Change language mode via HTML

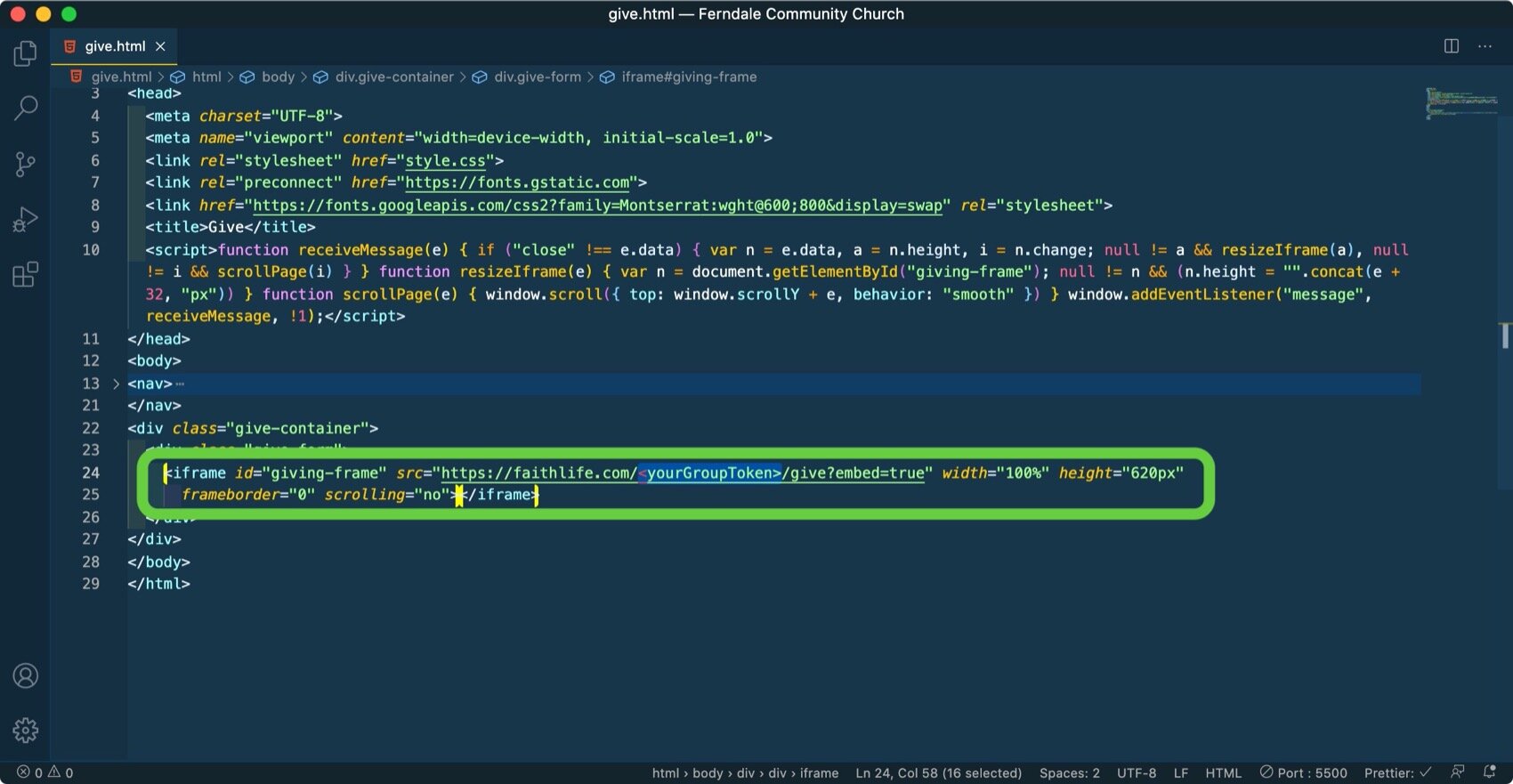point(1223,772)
